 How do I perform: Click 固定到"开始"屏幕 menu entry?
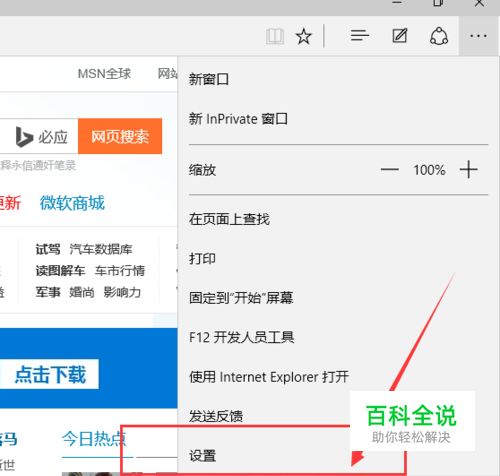pyautogui.click(x=241, y=298)
